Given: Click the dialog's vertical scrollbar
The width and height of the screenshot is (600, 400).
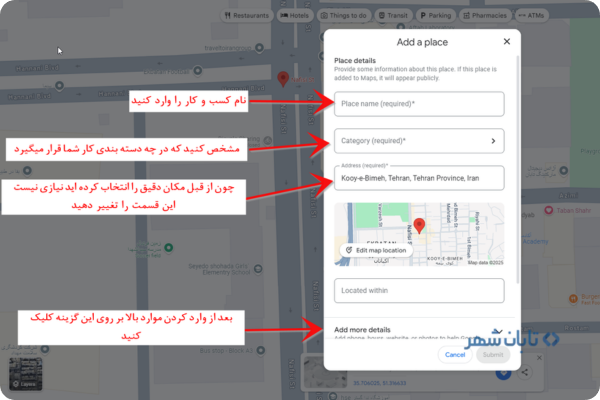Looking at the screenshot, I should coord(518,170).
